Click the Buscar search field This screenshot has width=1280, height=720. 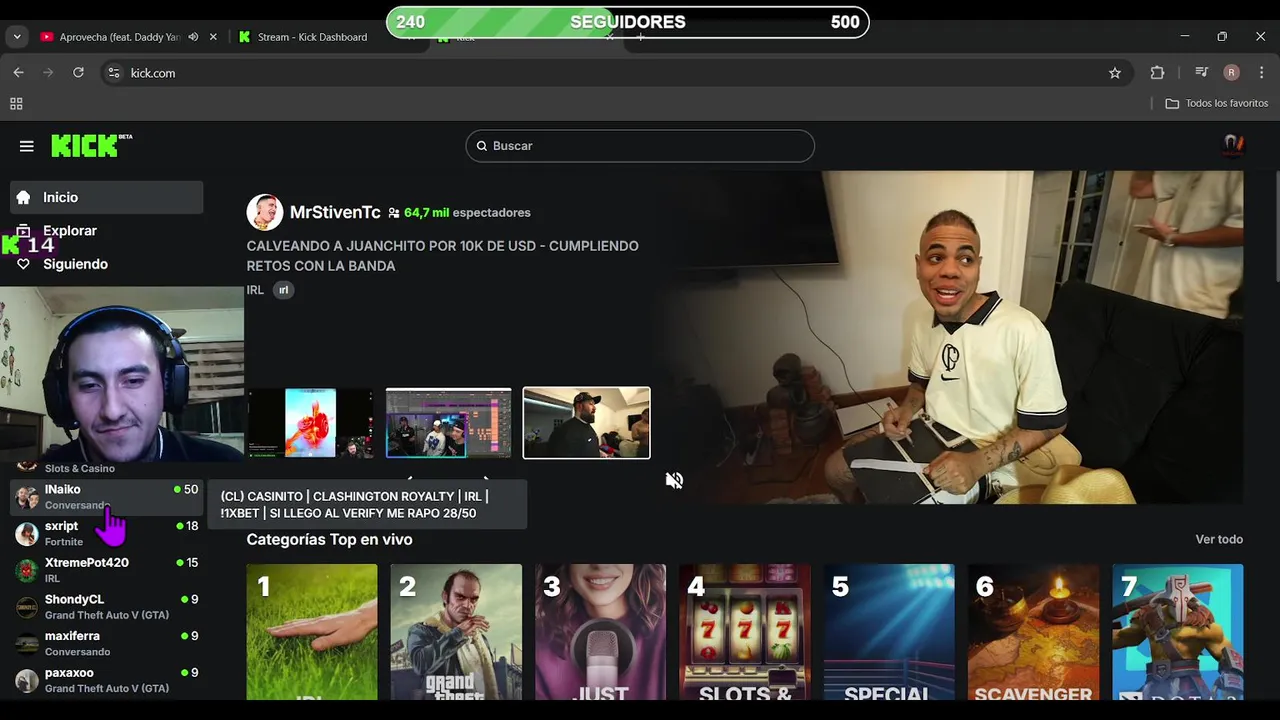(x=640, y=146)
